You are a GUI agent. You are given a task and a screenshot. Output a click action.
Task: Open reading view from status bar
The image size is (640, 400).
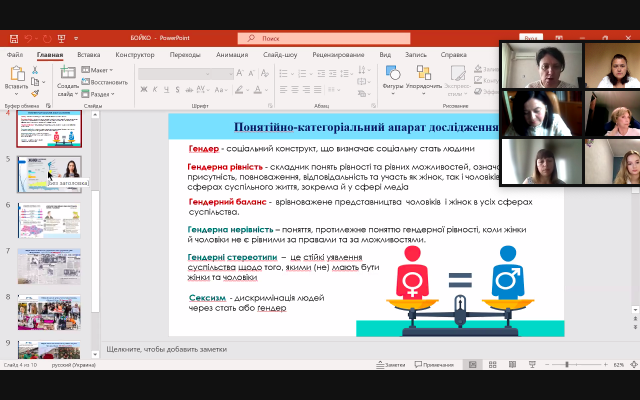click(512, 364)
